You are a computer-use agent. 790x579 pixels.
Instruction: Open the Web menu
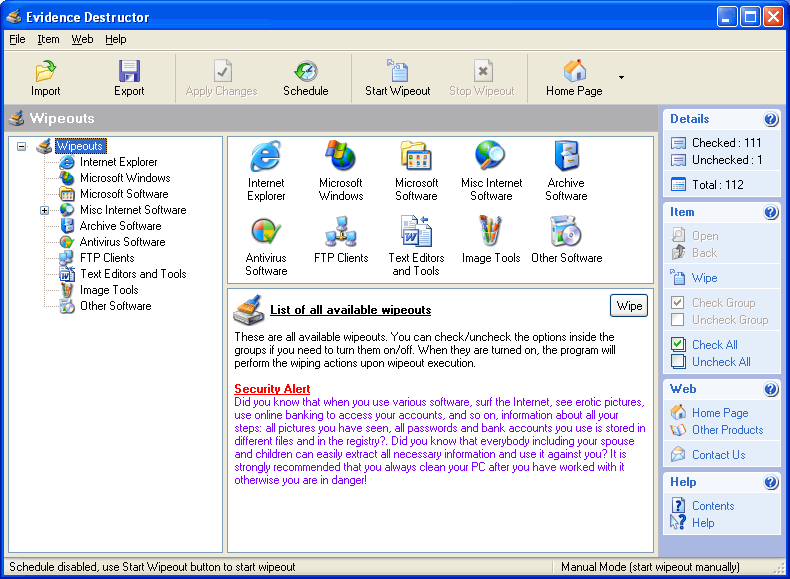[82, 39]
